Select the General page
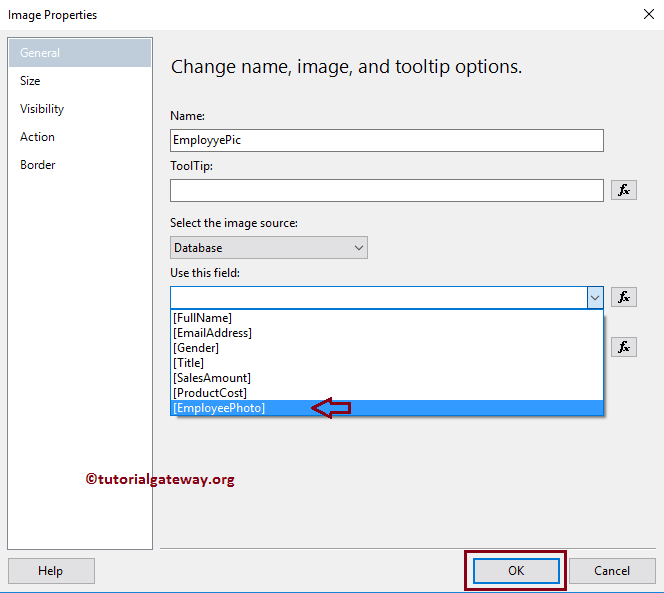Image resolution: width=664 pixels, height=593 pixels. pyautogui.click(x=80, y=53)
